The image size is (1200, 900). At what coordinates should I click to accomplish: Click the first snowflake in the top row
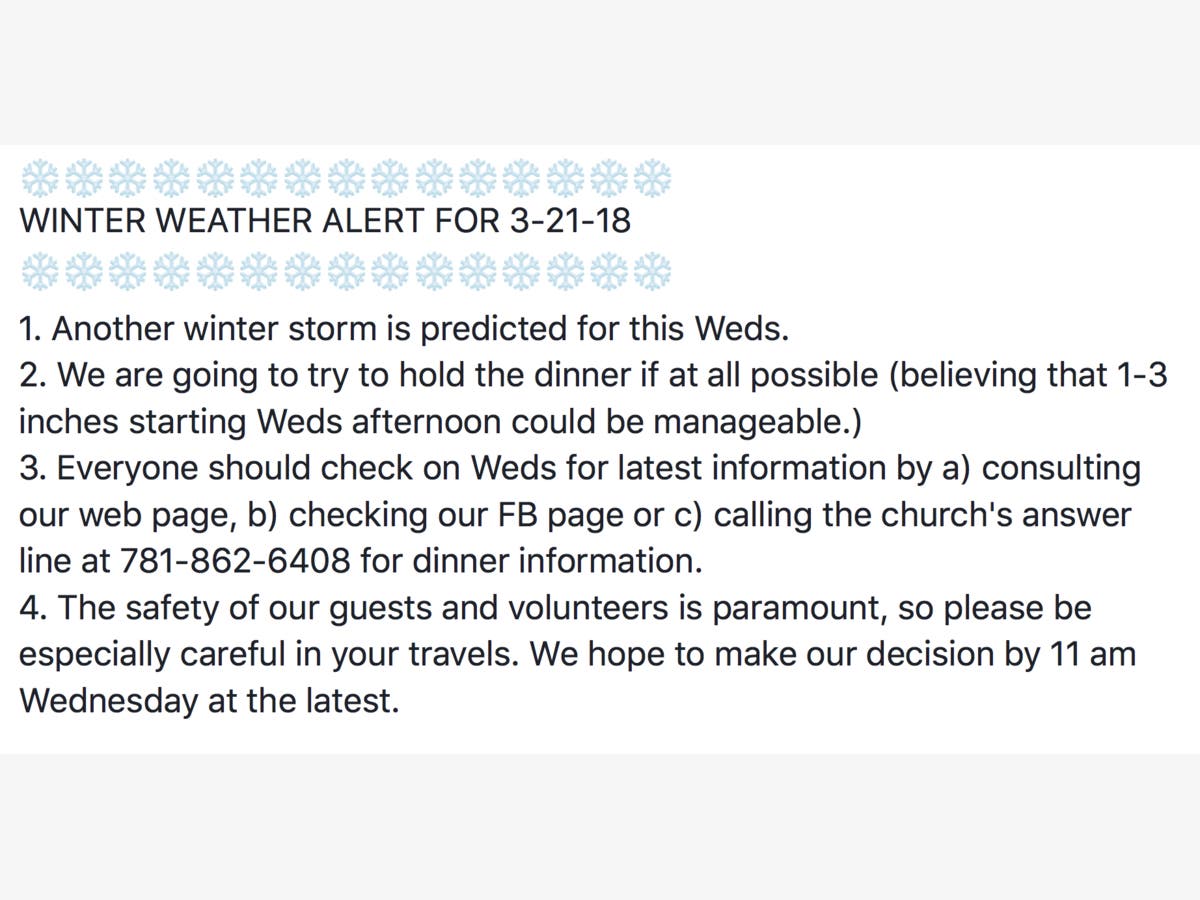click(41, 178)
